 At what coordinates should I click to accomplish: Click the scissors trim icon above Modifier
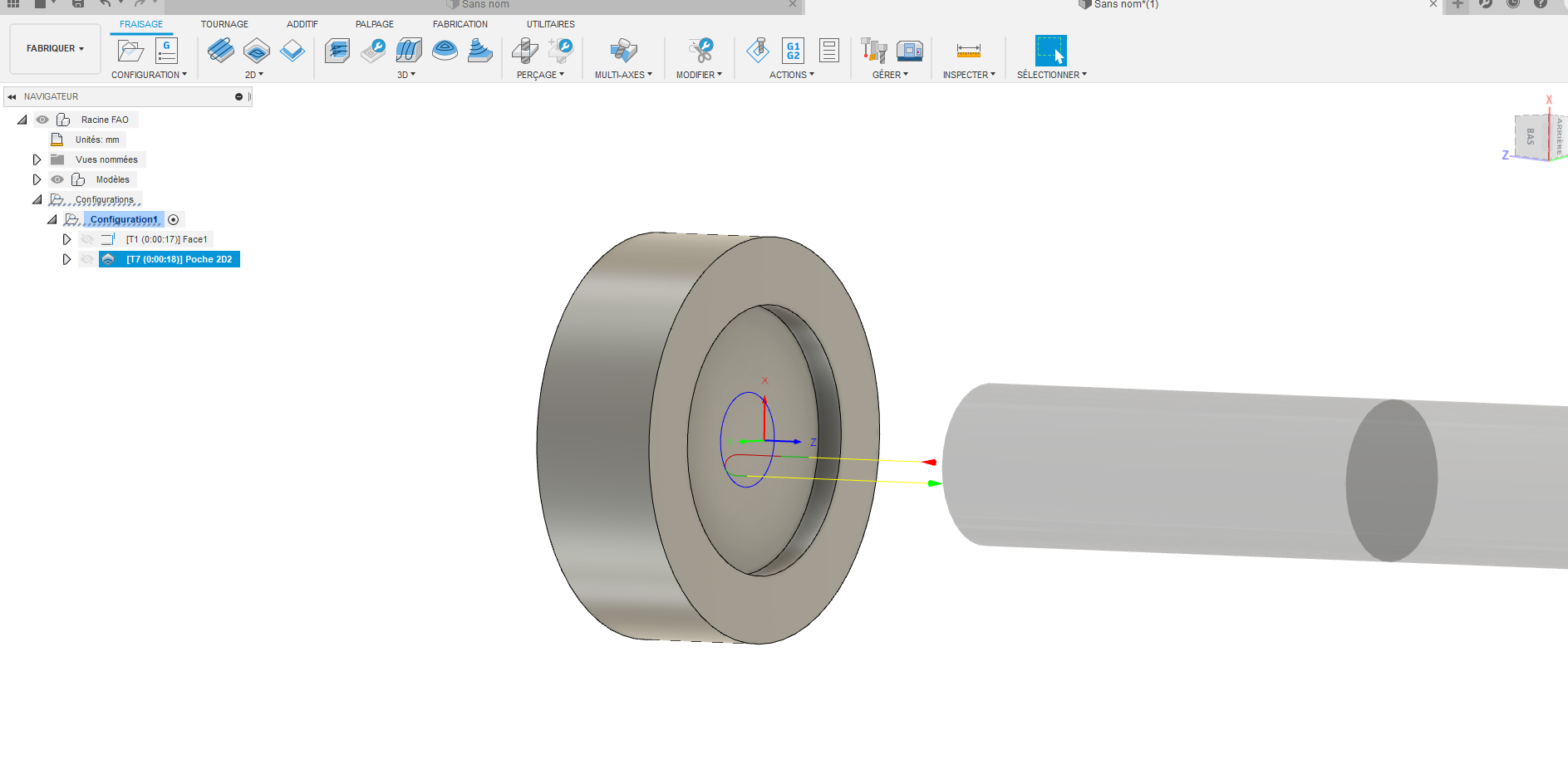coord(700,51)
